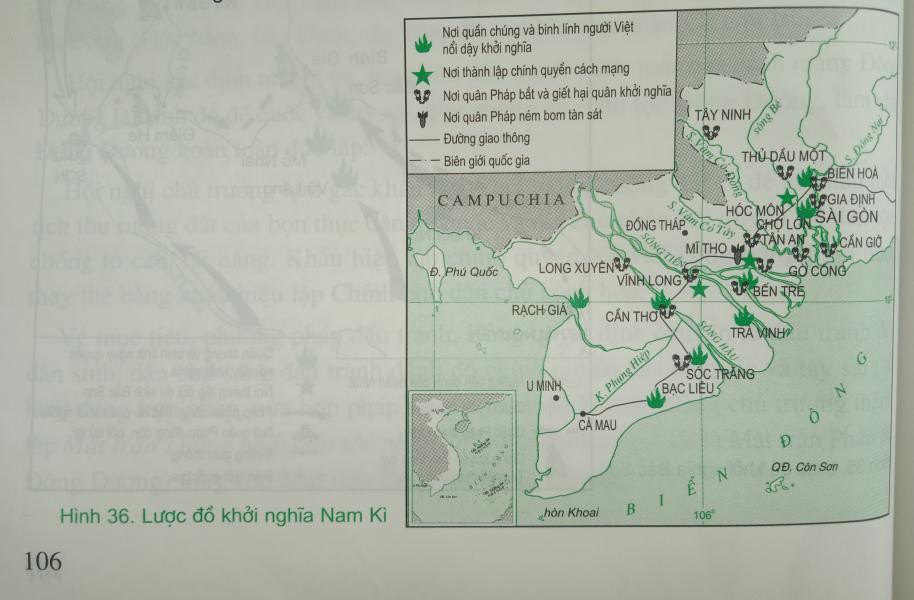Click the "CẦN GIỜ" label
The width and height of the screenshot is (914, 600).
[861, 243]
